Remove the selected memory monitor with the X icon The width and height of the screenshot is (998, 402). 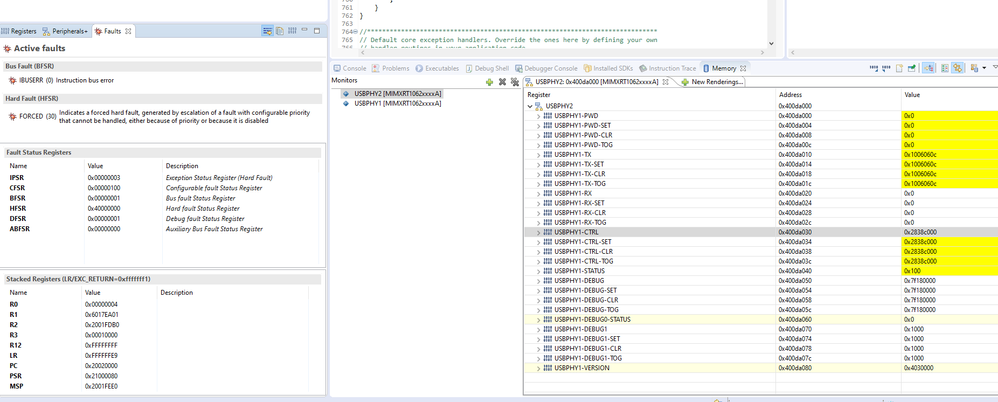coord(502,81)
